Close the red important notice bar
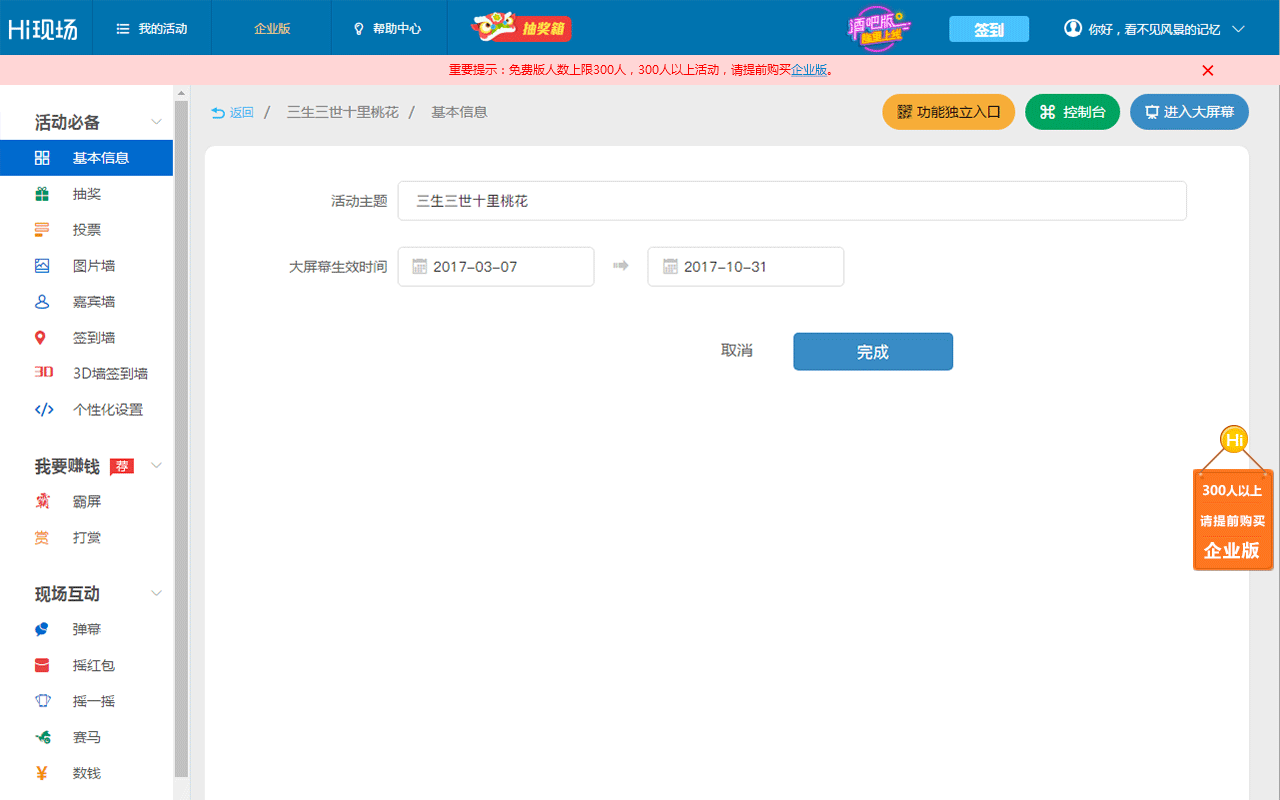The width and height of the screenshot is (1280, 800). pyautogui.click(x=1208, y=70)
